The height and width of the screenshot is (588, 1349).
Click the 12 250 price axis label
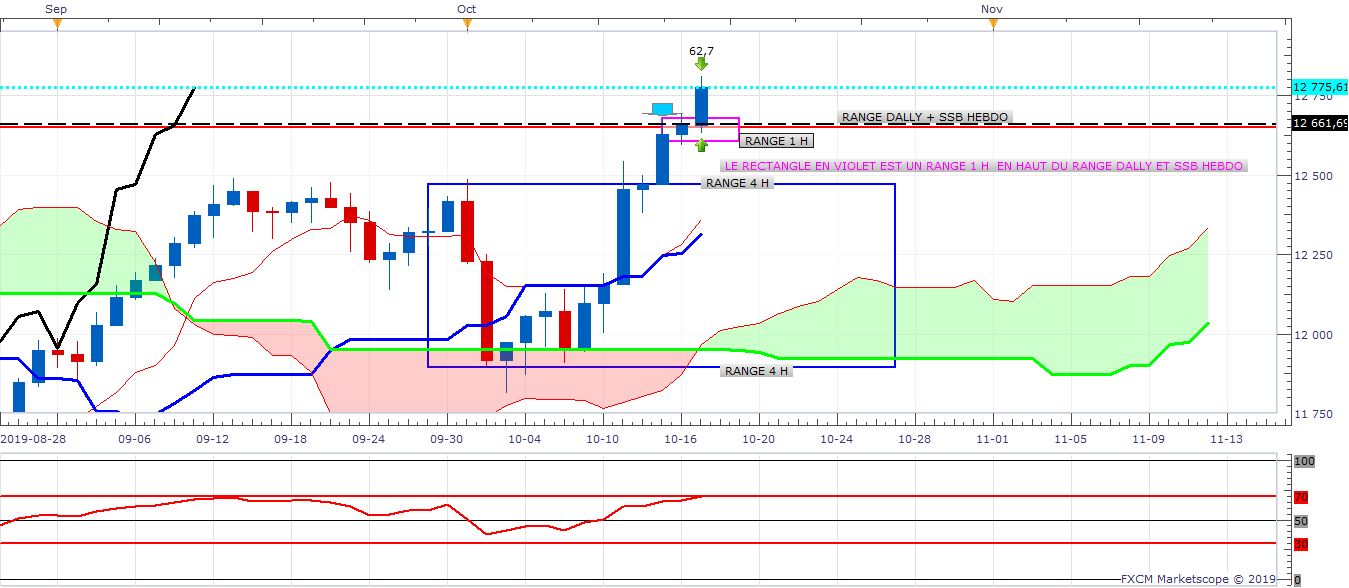1314,255
